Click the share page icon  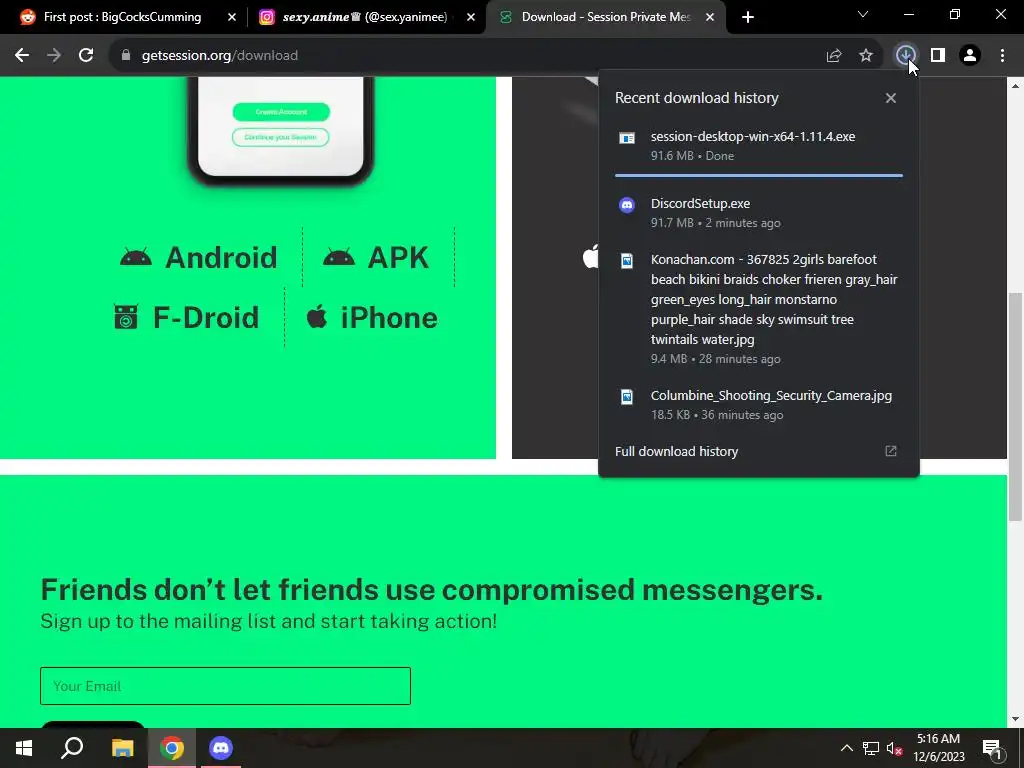coord(833,56)
